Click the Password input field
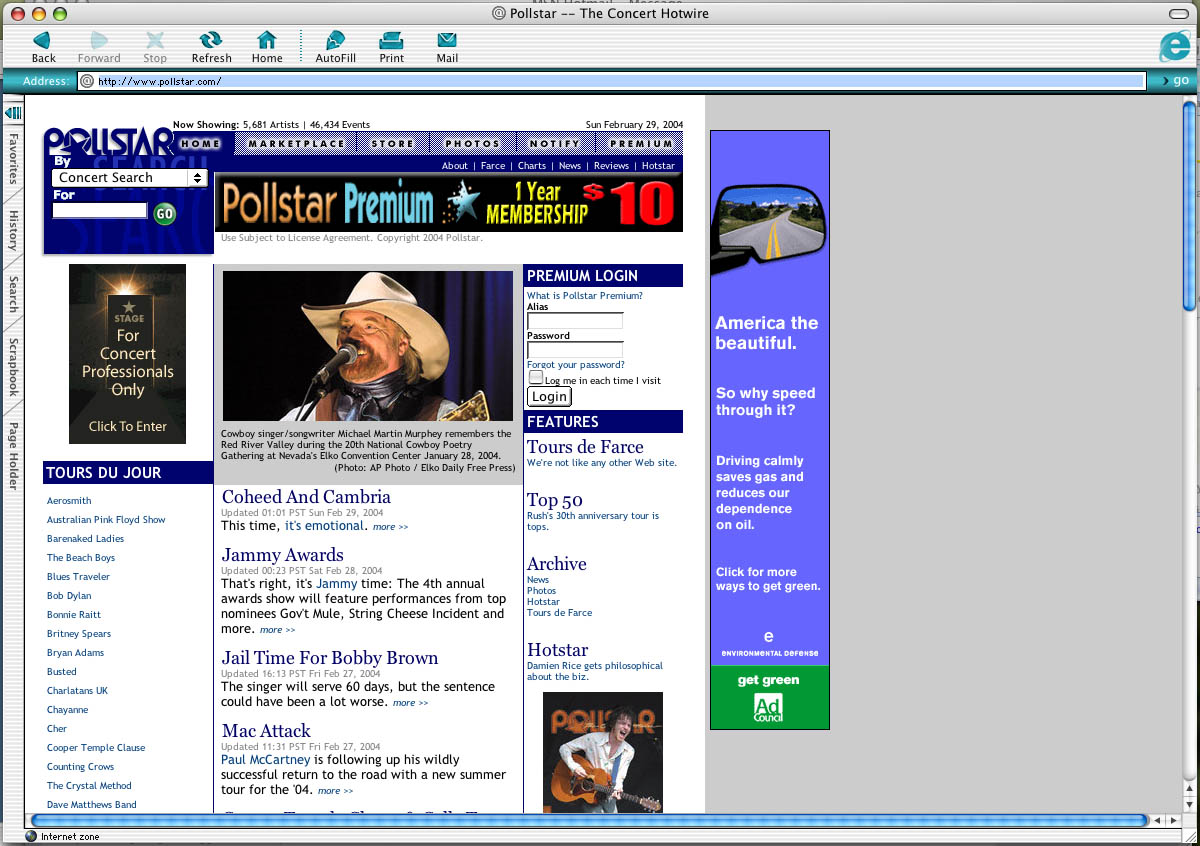Image resolution: width=1200 pixels, height=846 pixels. point(575,350)
